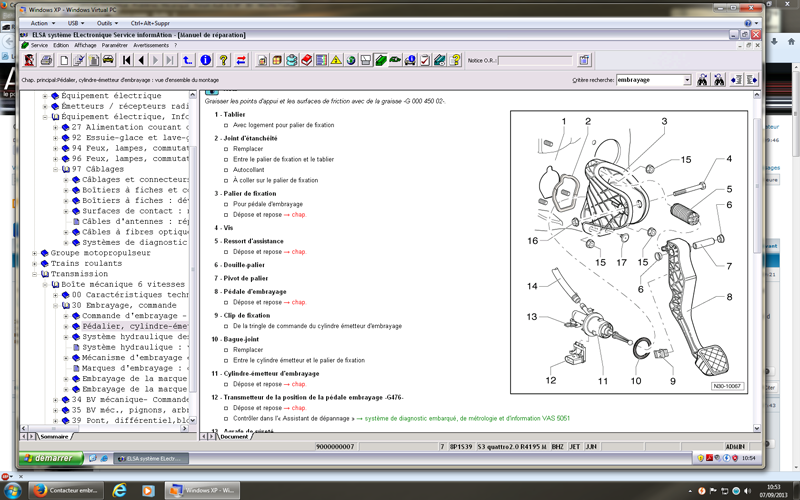Image resolution: width=800 pixels, height=500 pixels.
Task: Click the wiring diagram columns icon
Action: (321, 60)
